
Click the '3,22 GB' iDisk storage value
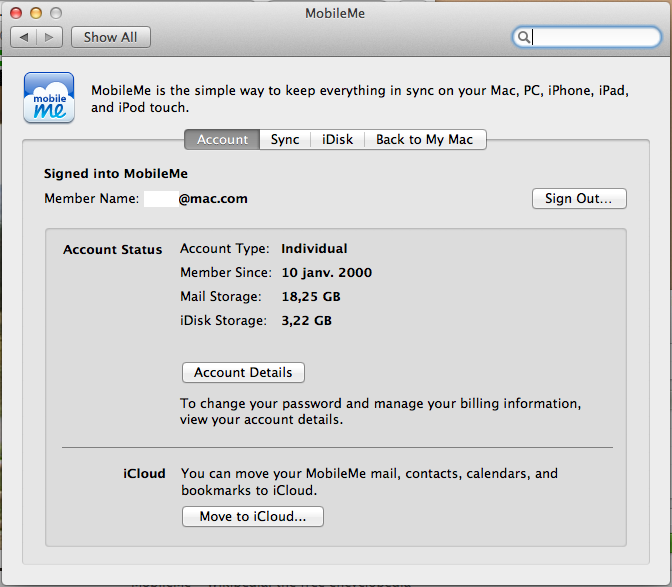[x=306, y=320]
